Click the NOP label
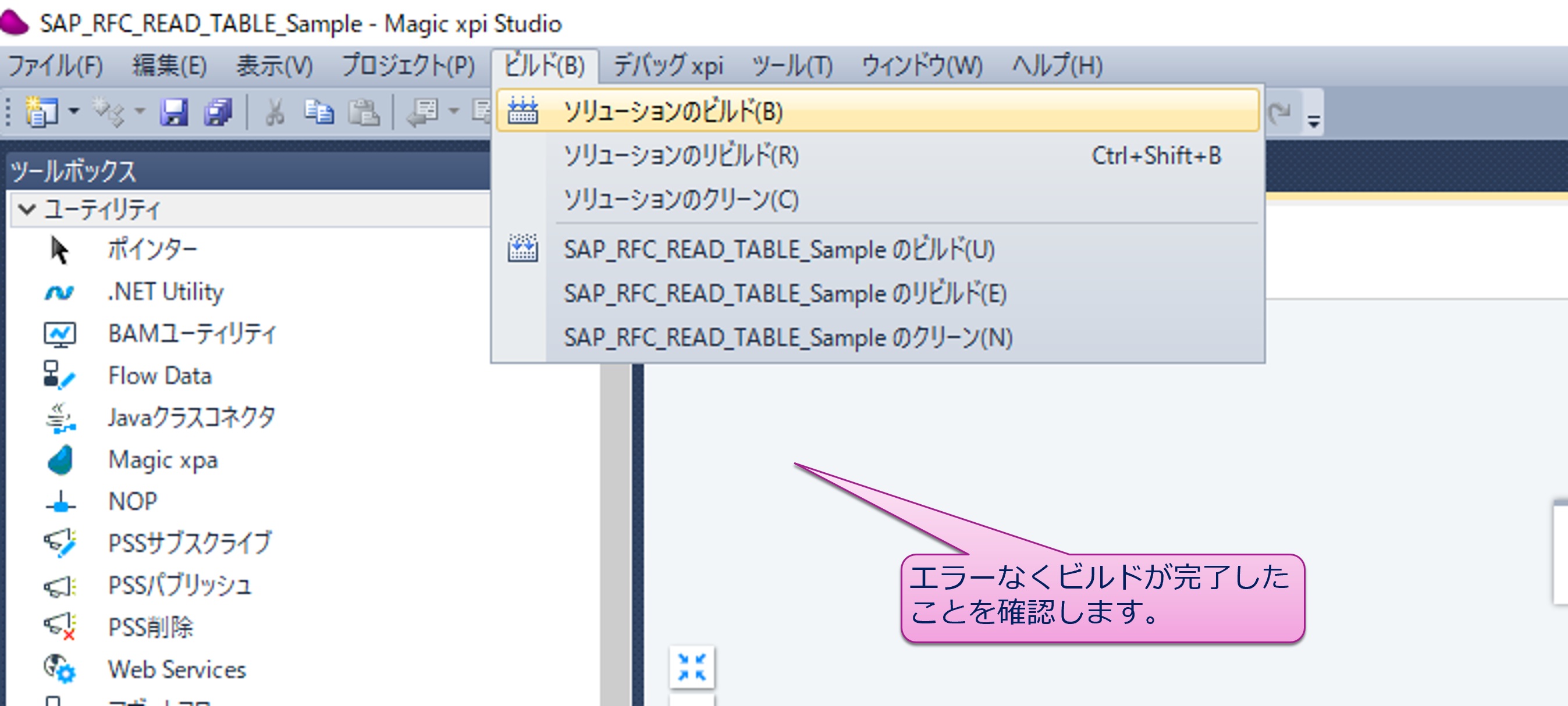 (133, 501)
